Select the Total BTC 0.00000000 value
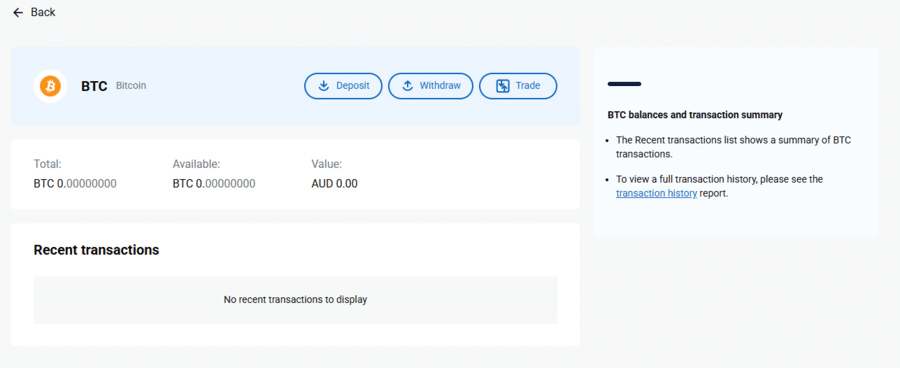 (x=75, y=184)
